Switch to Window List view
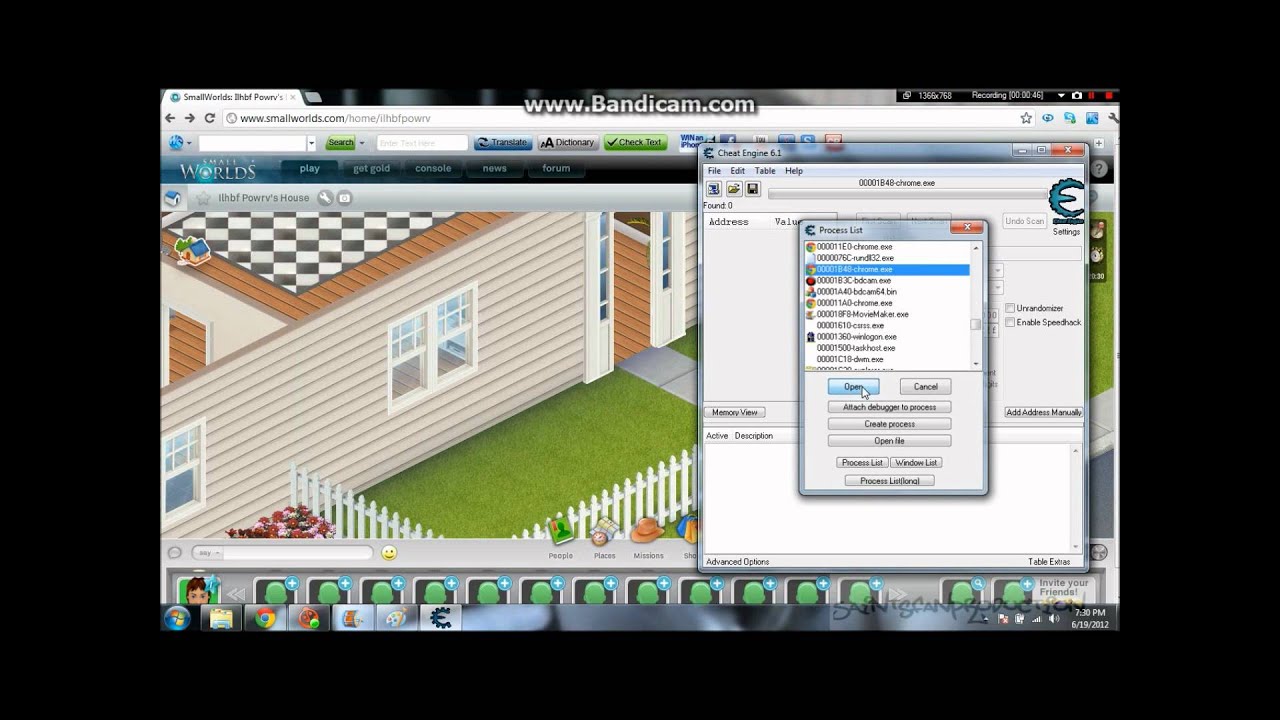Image resolution: width=1280 pixels, height=720 pixels. (x=916, y=463)
